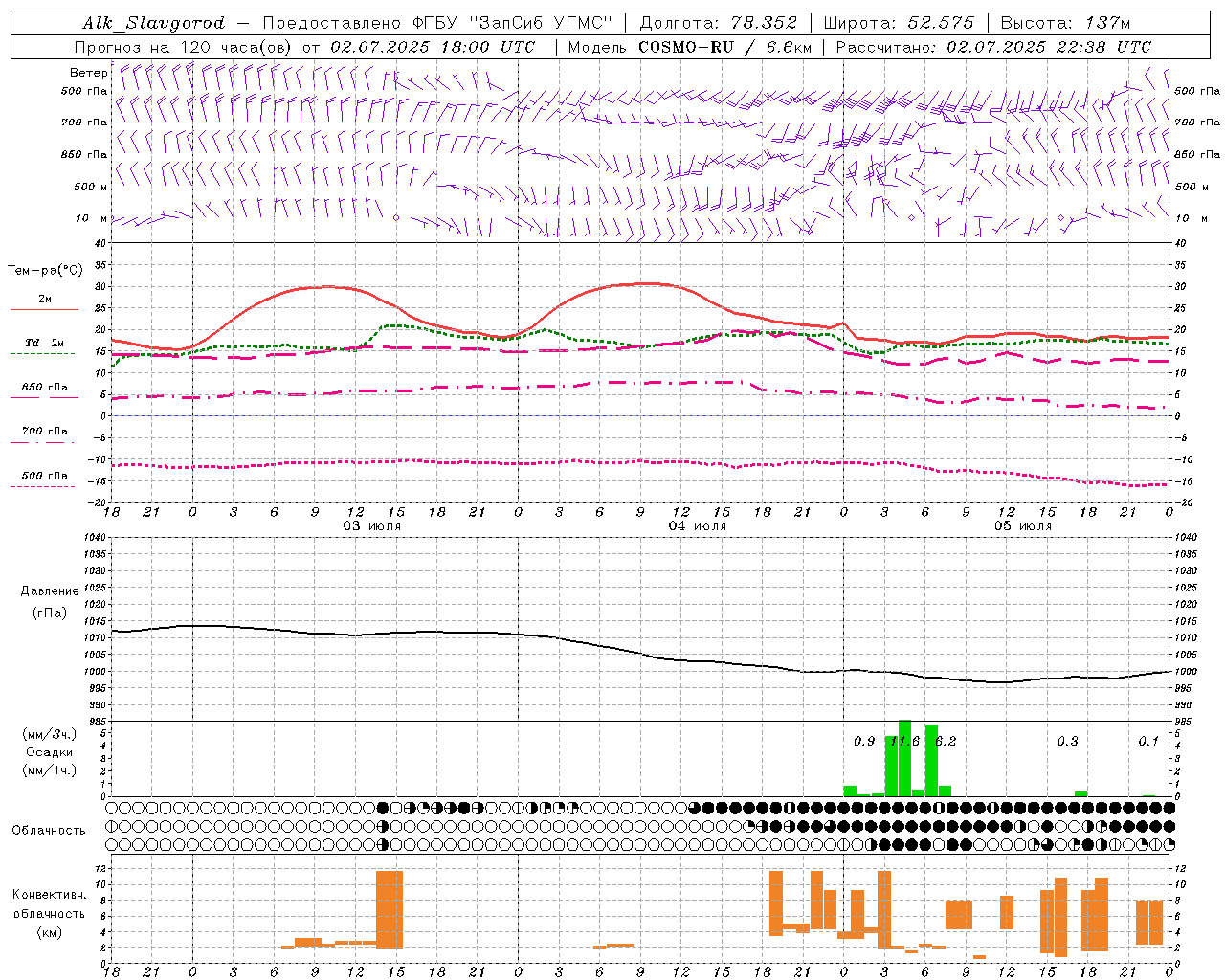The height and width of the screenshot is (980, 1225).
Task: Click the Конвективн. облачность (км) label
Action: 49,913
